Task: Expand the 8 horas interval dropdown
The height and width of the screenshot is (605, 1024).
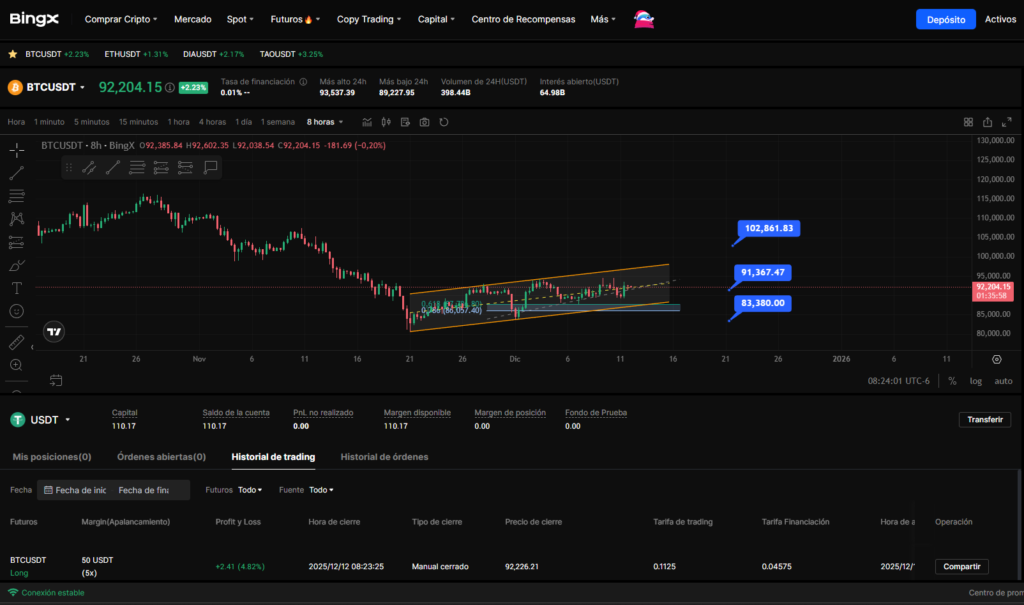Action: pos(325,122)
